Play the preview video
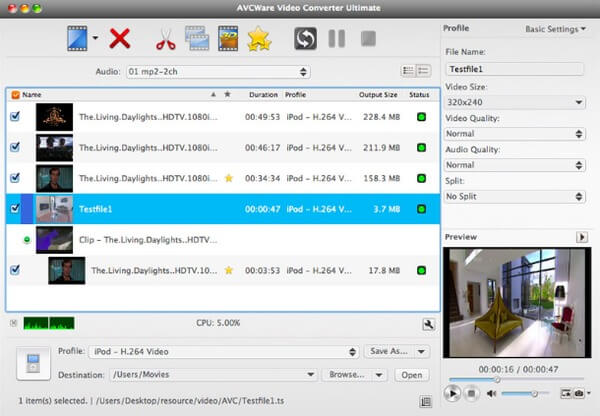 coord(453,393)
